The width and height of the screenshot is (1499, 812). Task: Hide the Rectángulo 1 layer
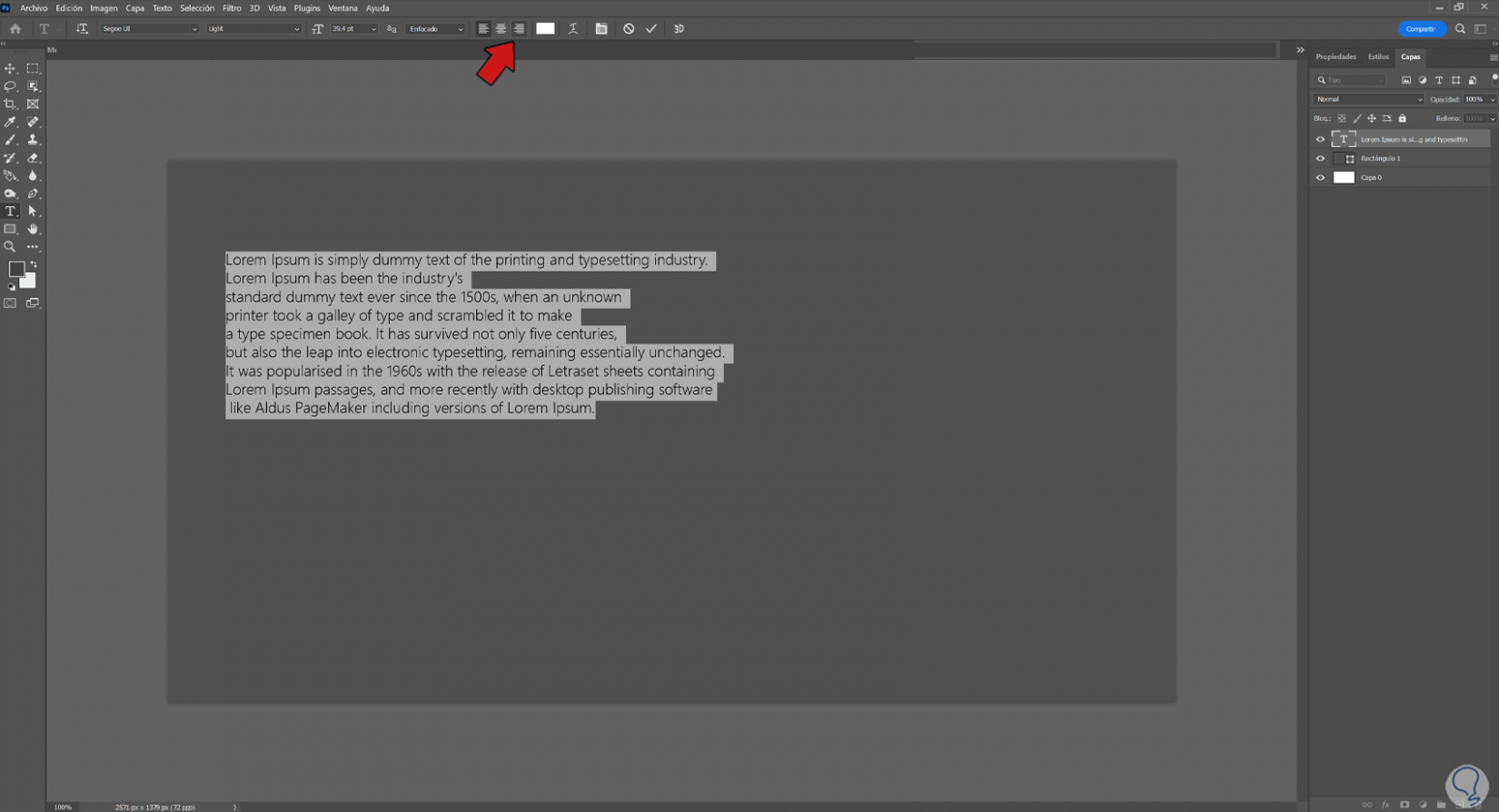1320,159
